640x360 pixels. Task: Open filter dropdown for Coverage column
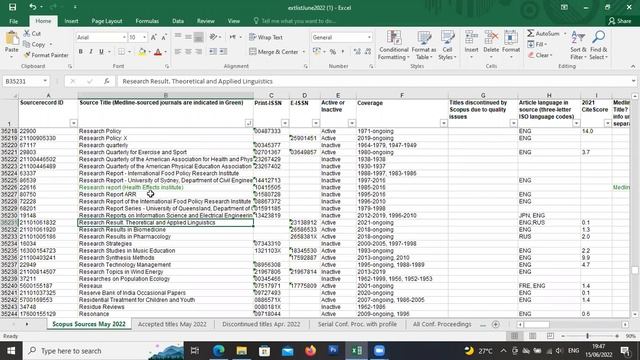444,123
